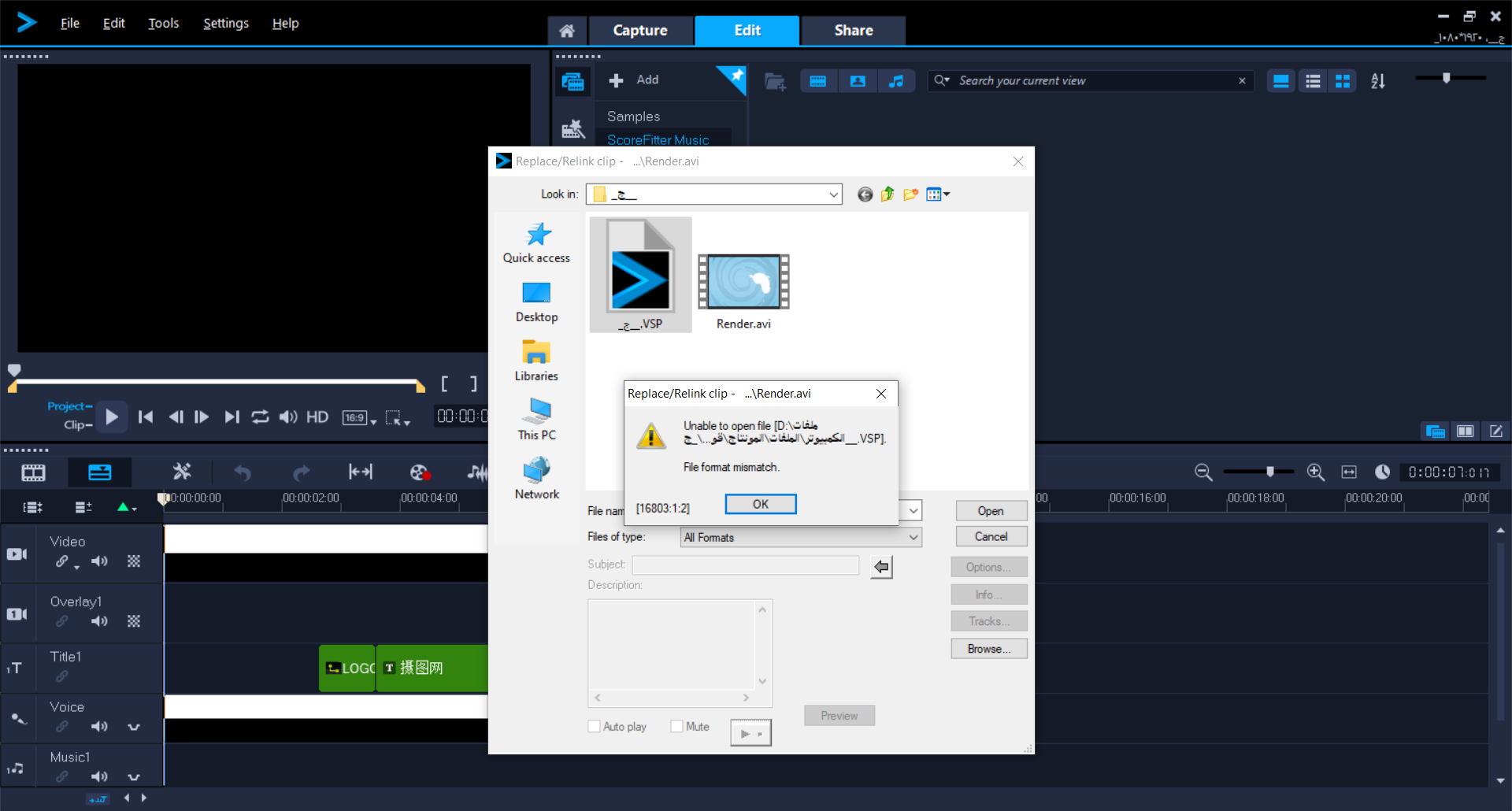Check the Mute checkbox
The height and width of the screenshot is (811, 1512).
[676, 727]
